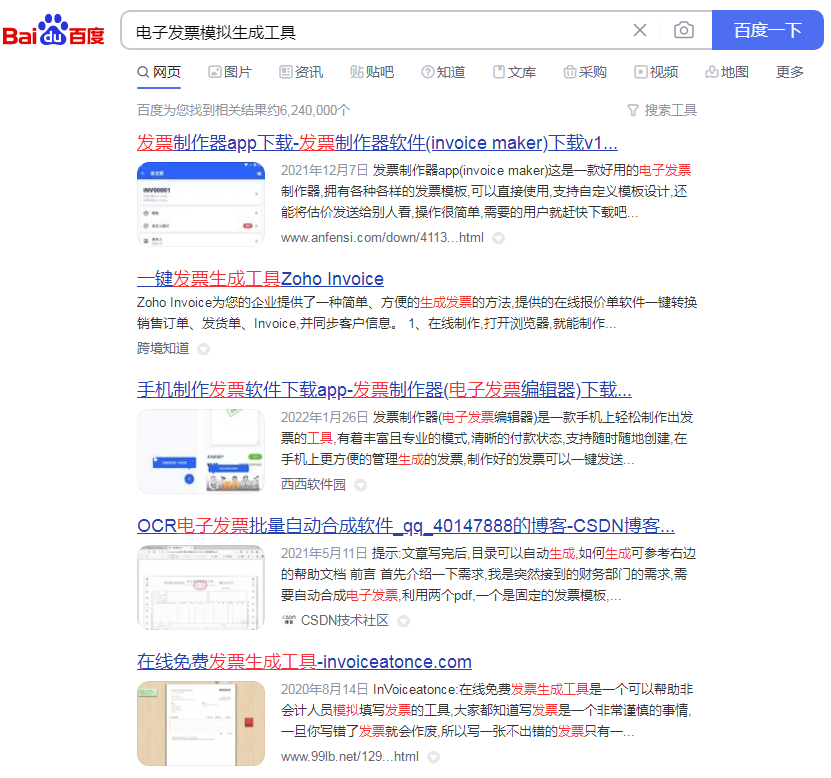Expand the dropdown next to anfensi.com URL

pyautogui.click(x=498, y=238)
